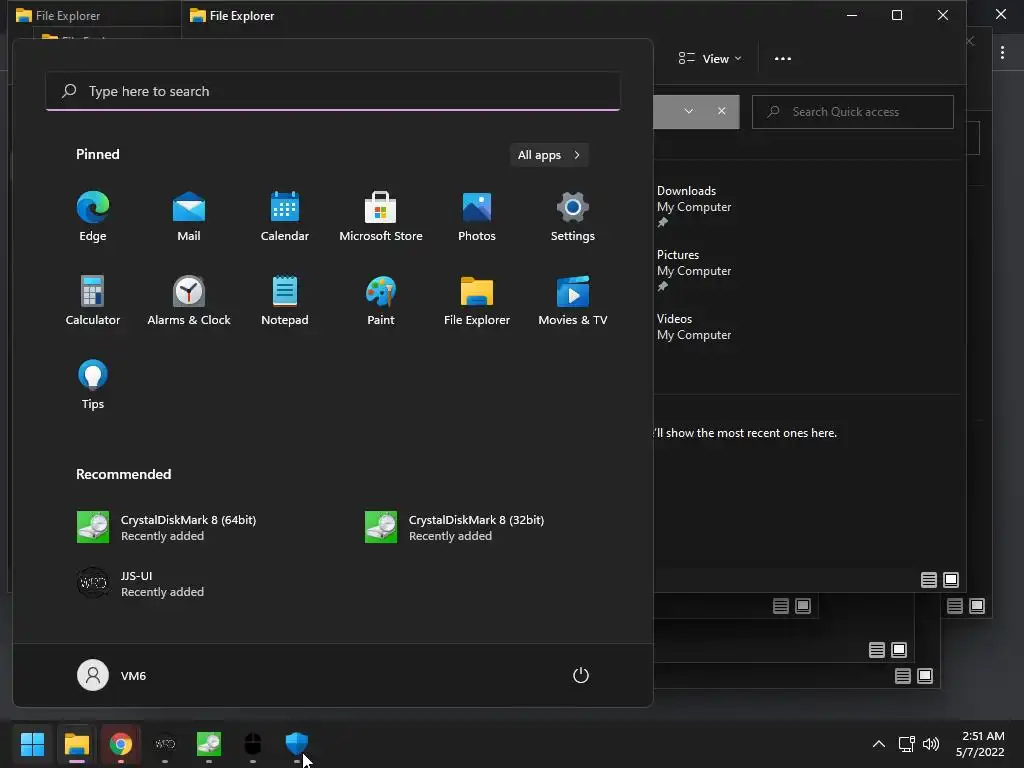Screen dimensions: 1024x768
Task: Launch the Paint app
Action: pyautogui.click(x=381, y=300)
